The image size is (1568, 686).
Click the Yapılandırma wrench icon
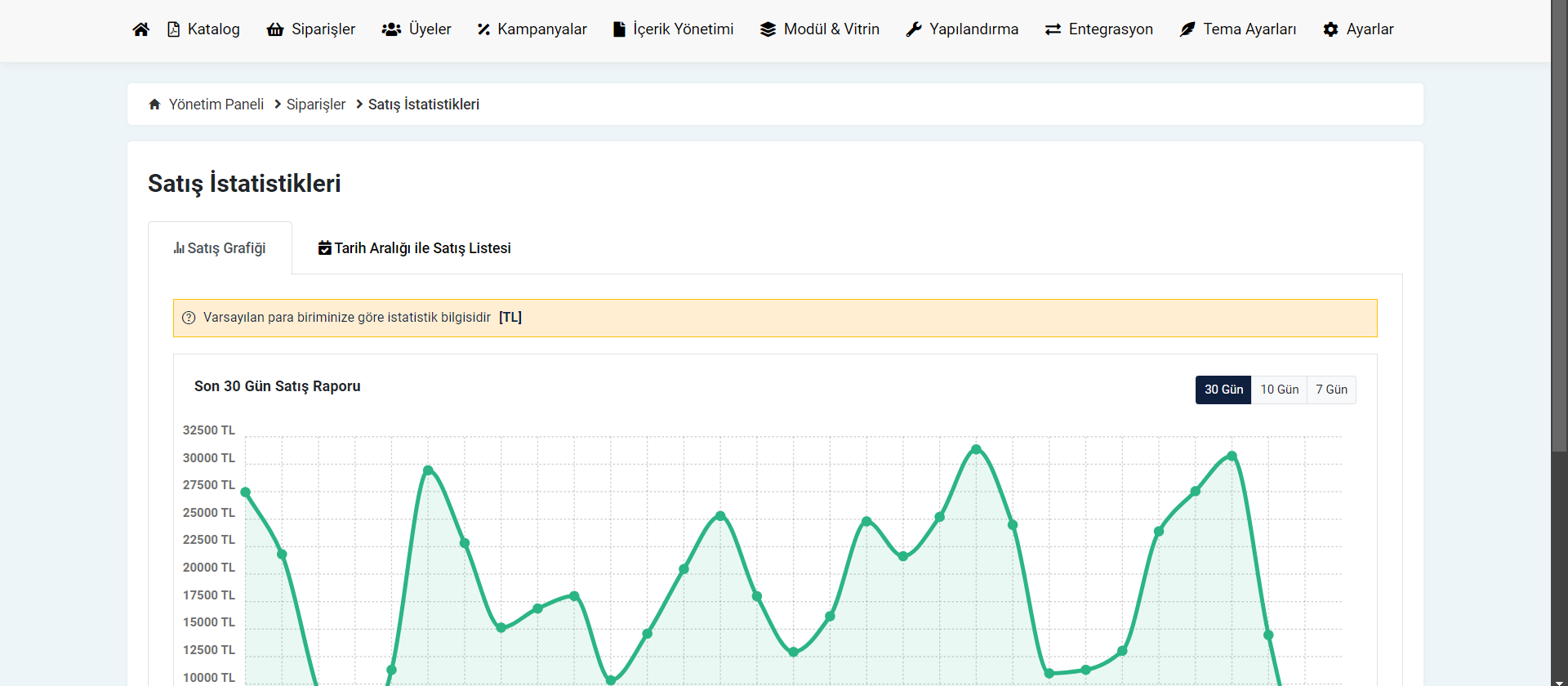pyautogui.click(x=914, y=29)
